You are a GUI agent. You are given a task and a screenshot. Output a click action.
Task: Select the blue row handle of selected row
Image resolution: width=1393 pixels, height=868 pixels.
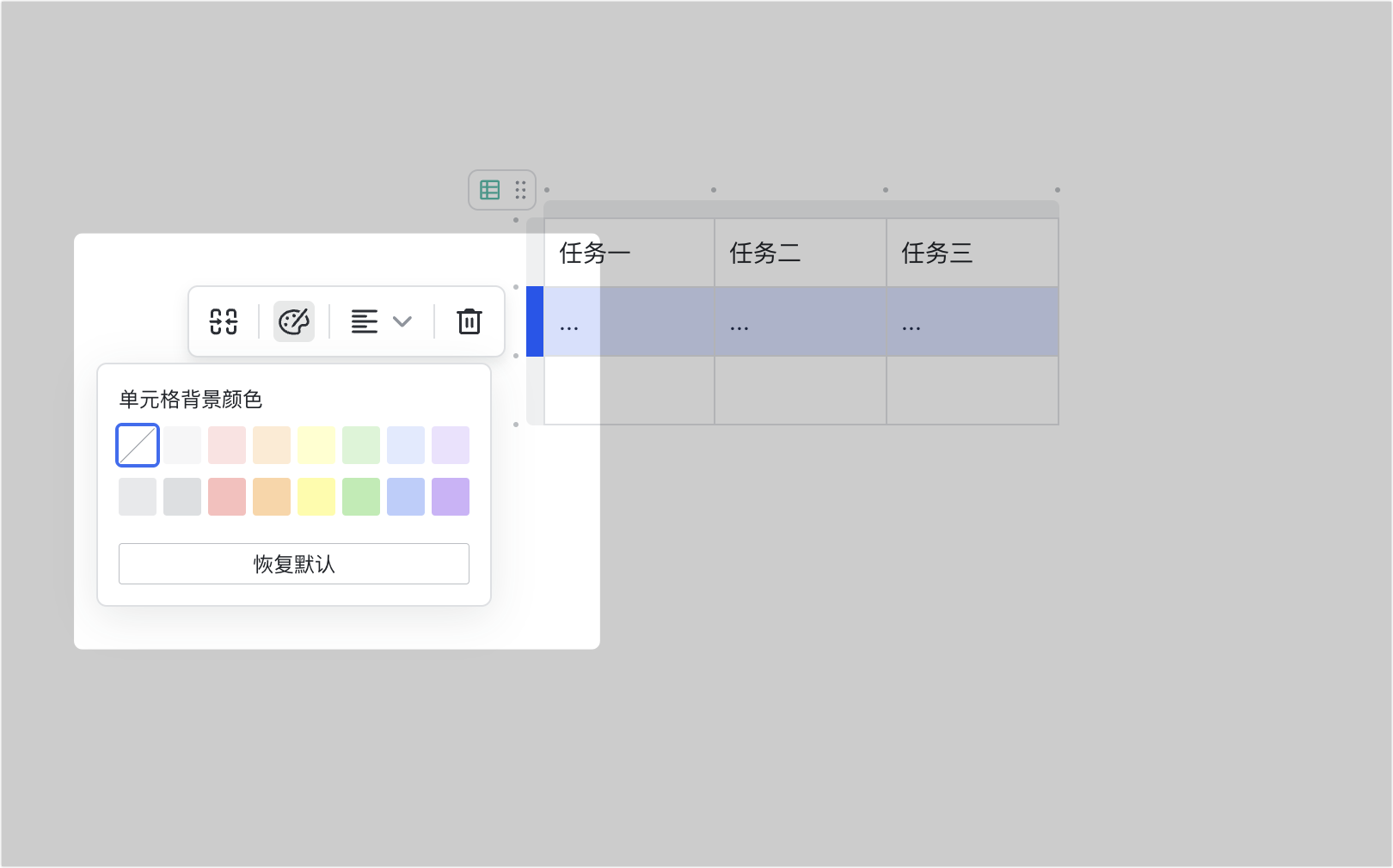(x=535, y=321)
